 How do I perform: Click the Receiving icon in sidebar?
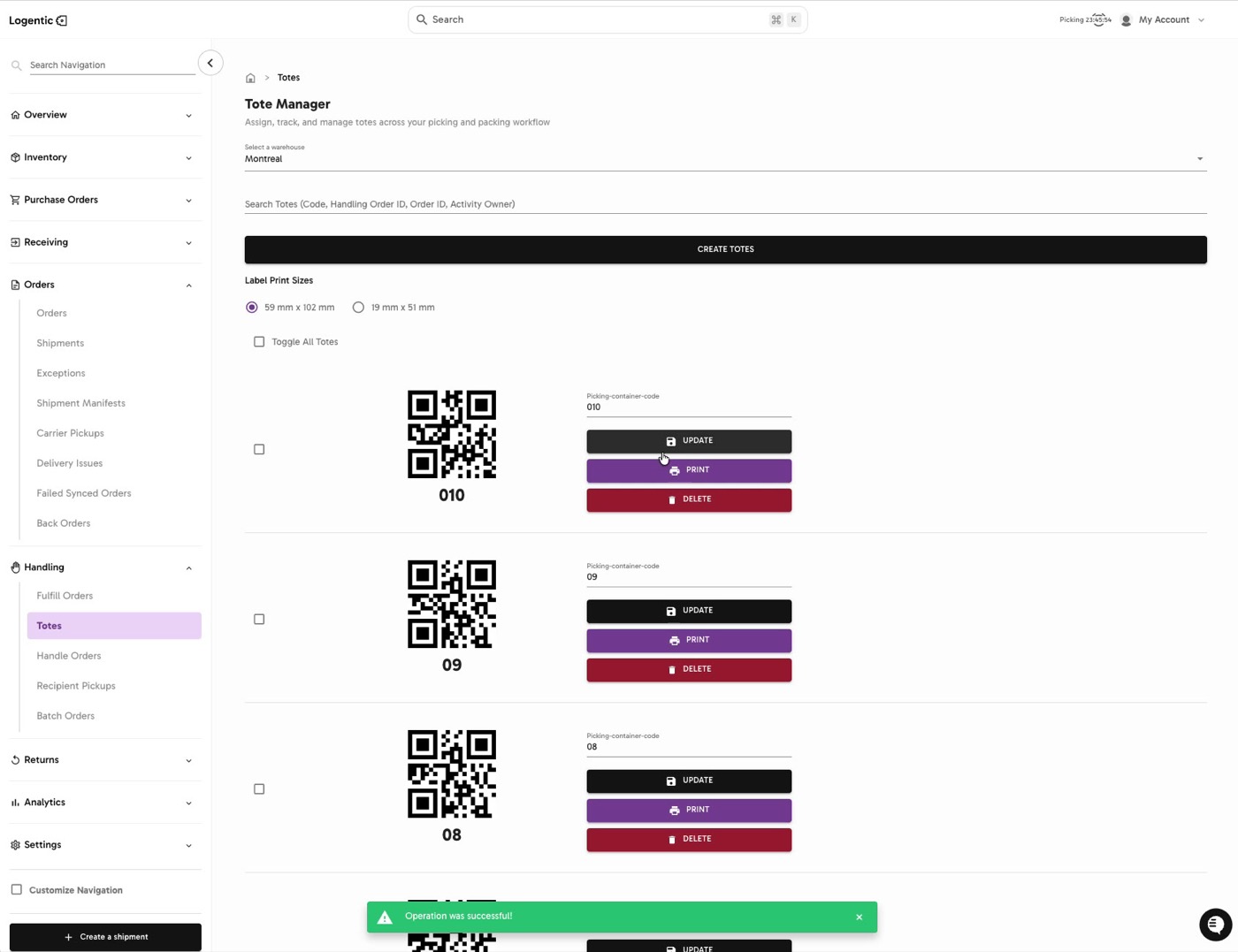tap(15, 242)
